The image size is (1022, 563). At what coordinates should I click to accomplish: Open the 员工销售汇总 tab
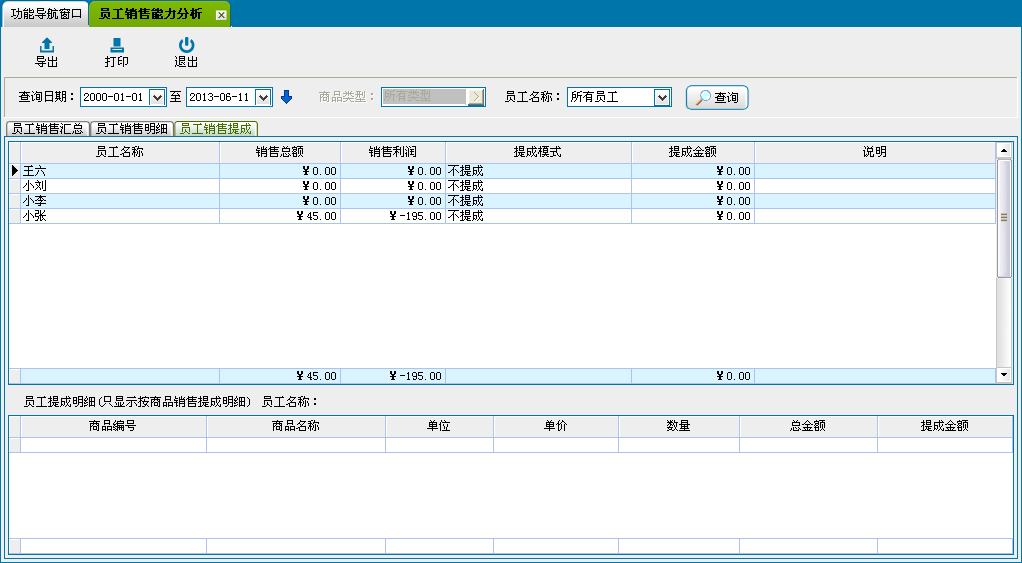pos(47,129)
